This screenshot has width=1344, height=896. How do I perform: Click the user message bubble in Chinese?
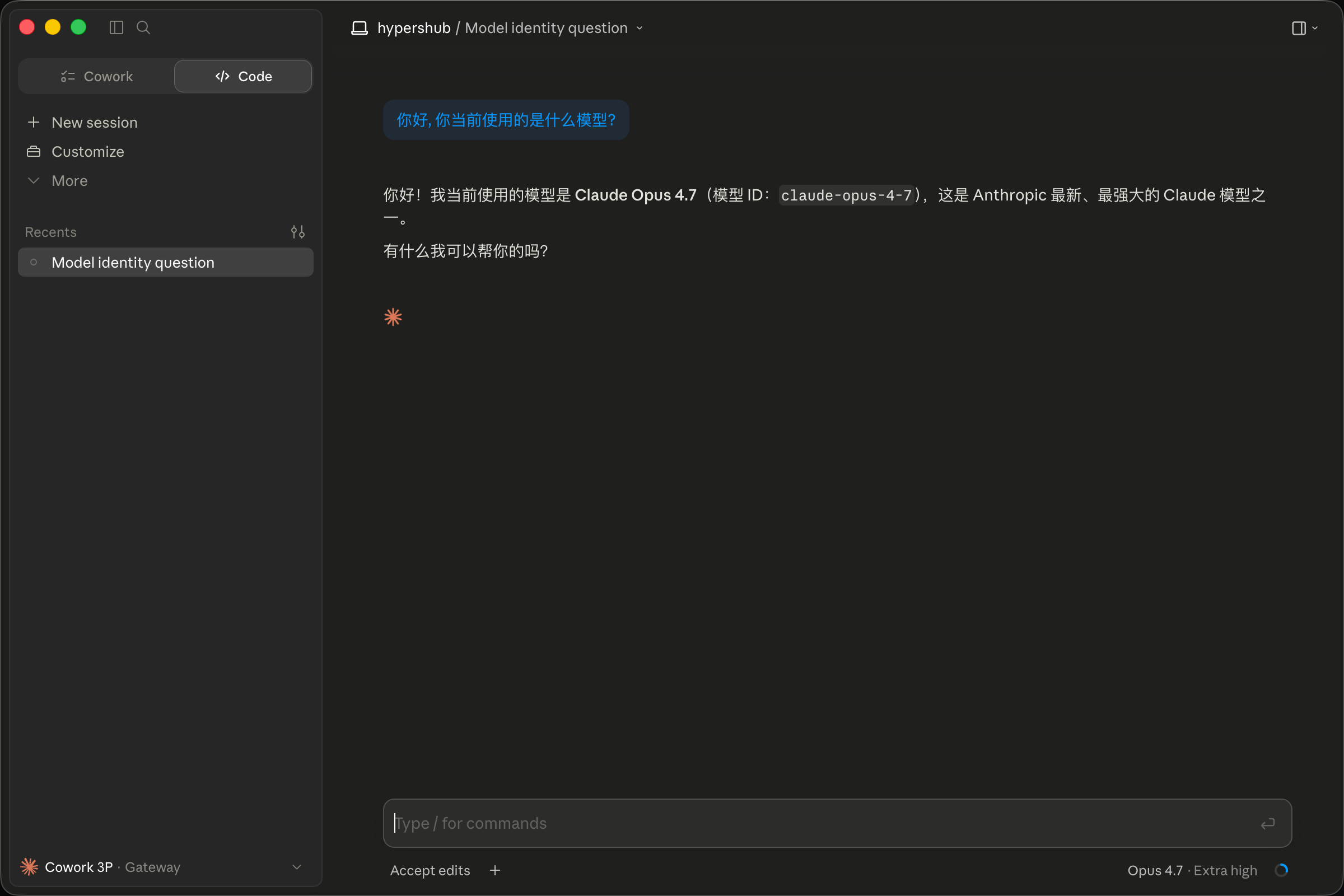pos(506,120)
